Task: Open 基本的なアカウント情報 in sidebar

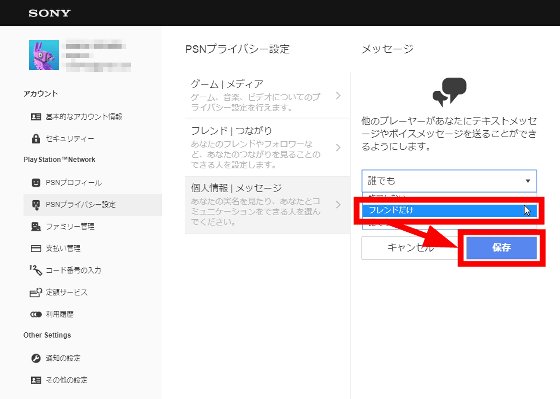Action: pyautogui.click(x=84, y=116)
